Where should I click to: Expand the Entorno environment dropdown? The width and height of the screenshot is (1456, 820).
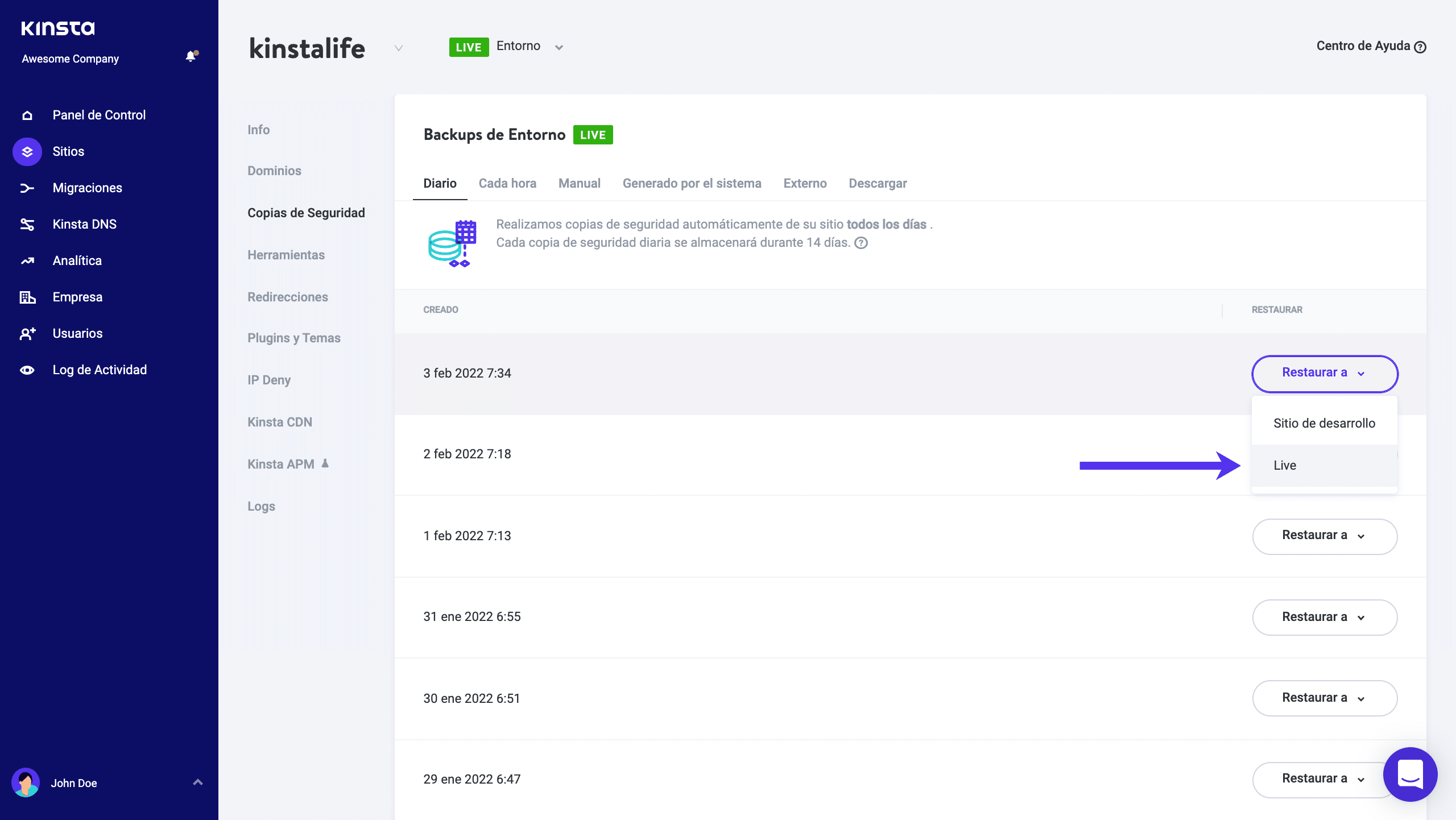559,47
